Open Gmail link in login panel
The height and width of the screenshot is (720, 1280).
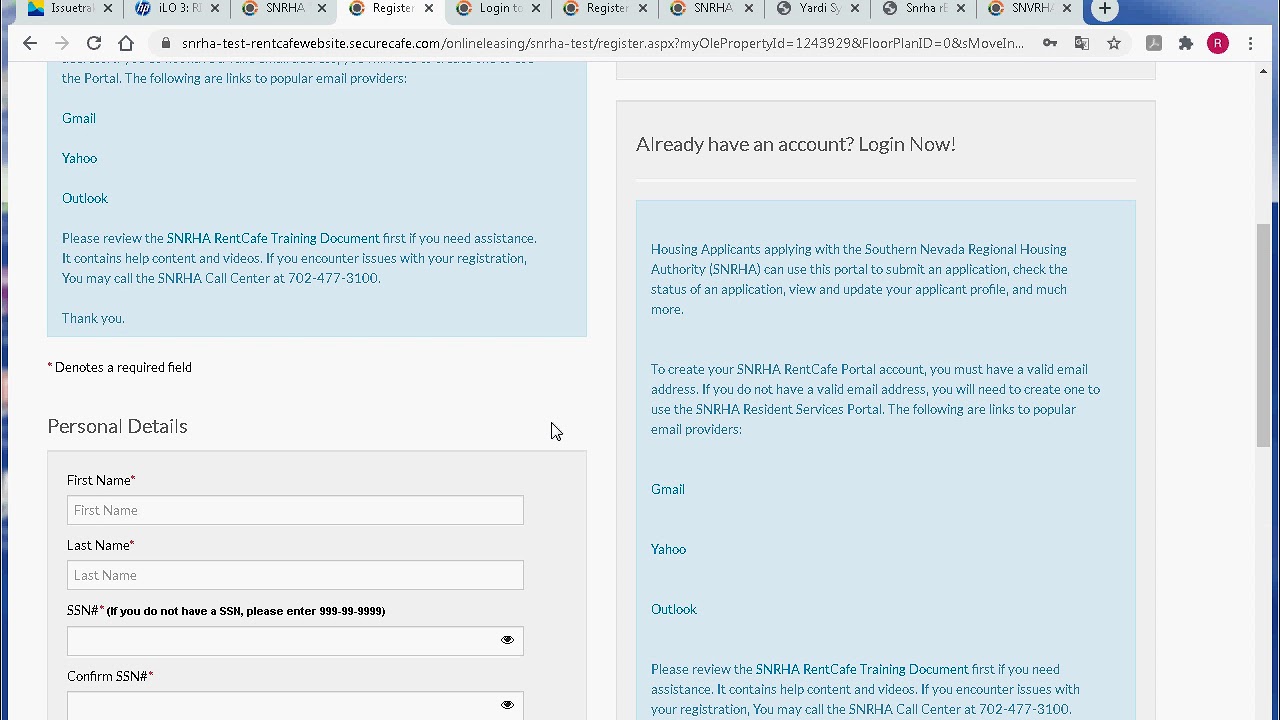coord(668,489)
